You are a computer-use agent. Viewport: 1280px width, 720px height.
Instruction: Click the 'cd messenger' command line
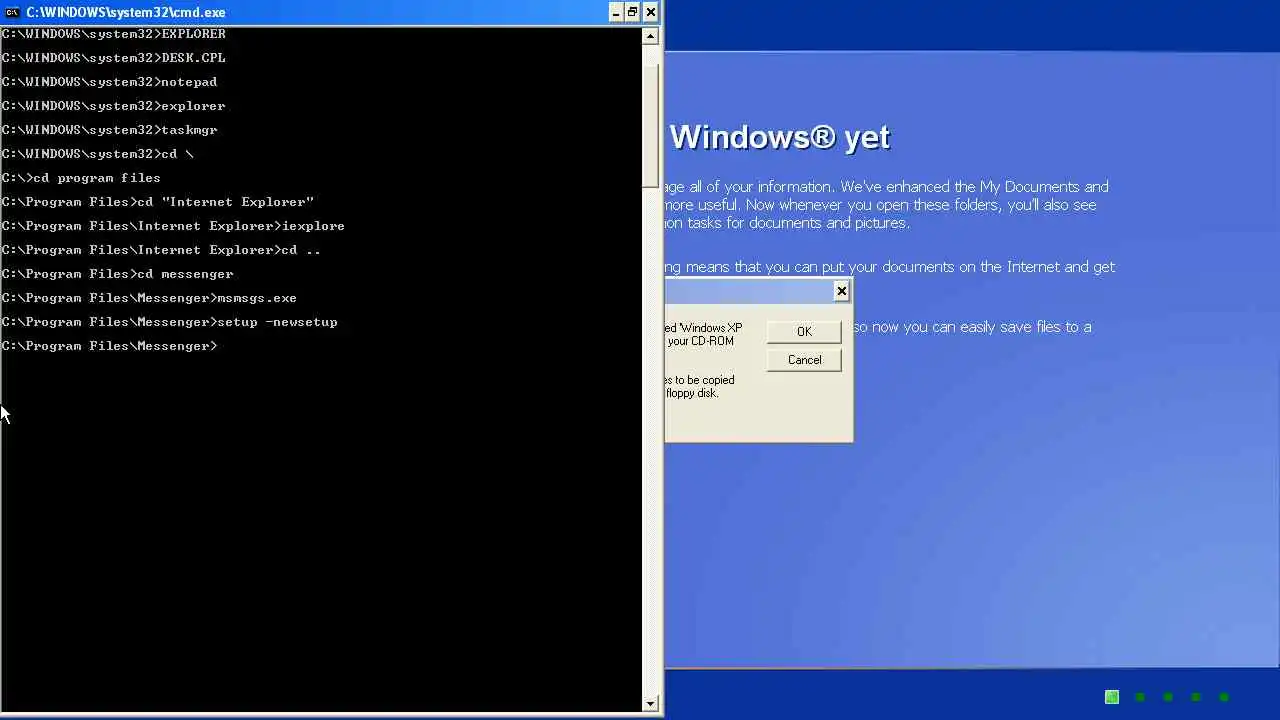(118, 274)
